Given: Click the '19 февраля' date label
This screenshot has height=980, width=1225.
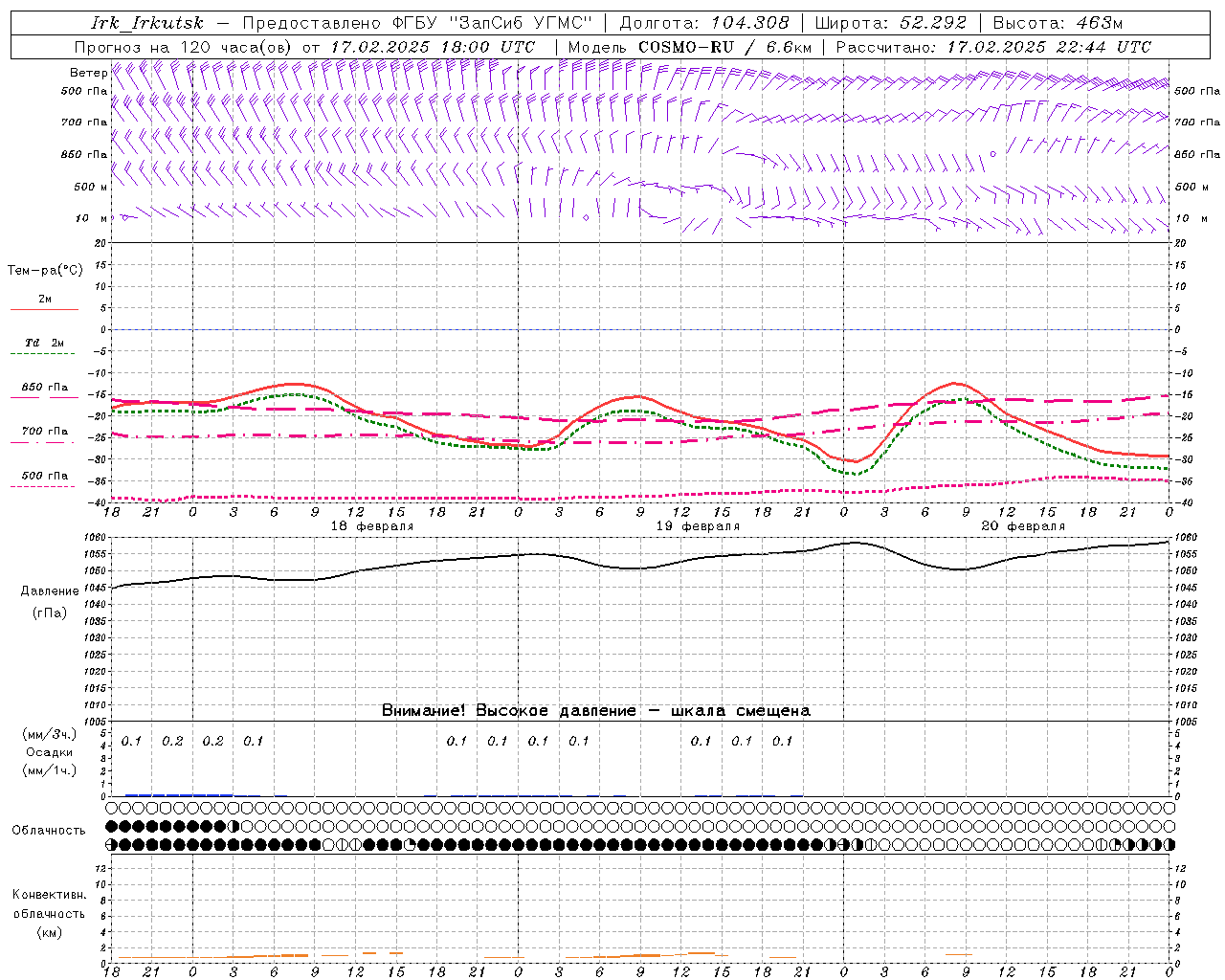Looking at the screenshot, I should (698, 526).
